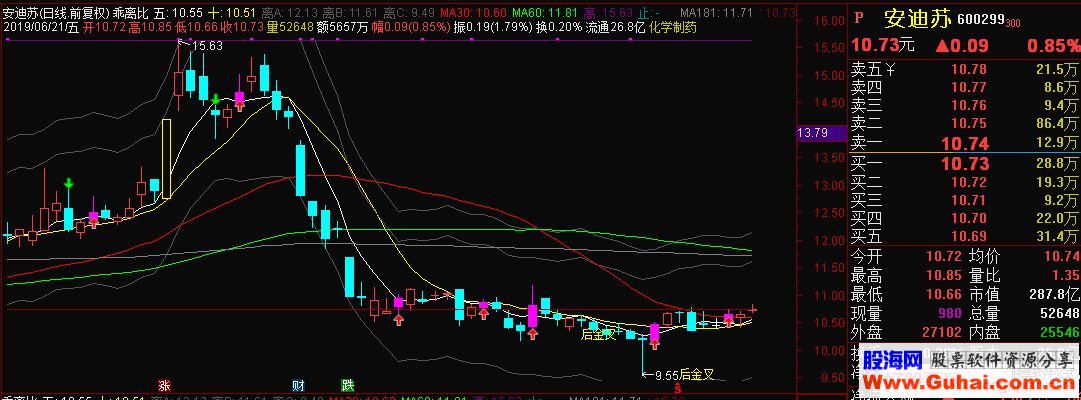Click the 跌 marker at chart bottom
1081x400 pixels.
(347, 385)
